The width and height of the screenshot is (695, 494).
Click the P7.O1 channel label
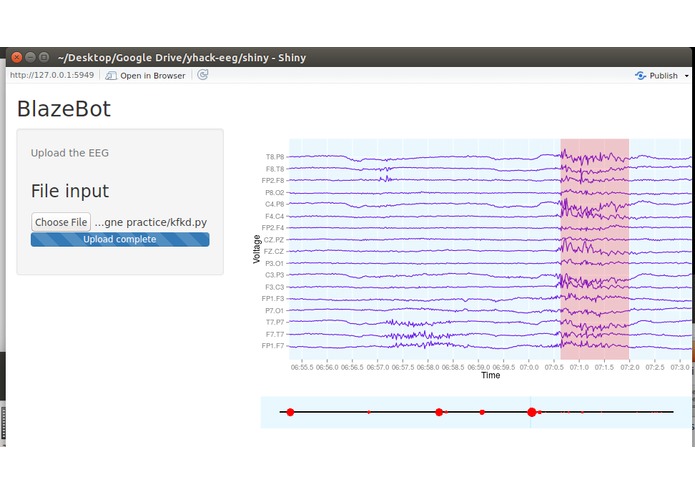(x=274, y=311)
